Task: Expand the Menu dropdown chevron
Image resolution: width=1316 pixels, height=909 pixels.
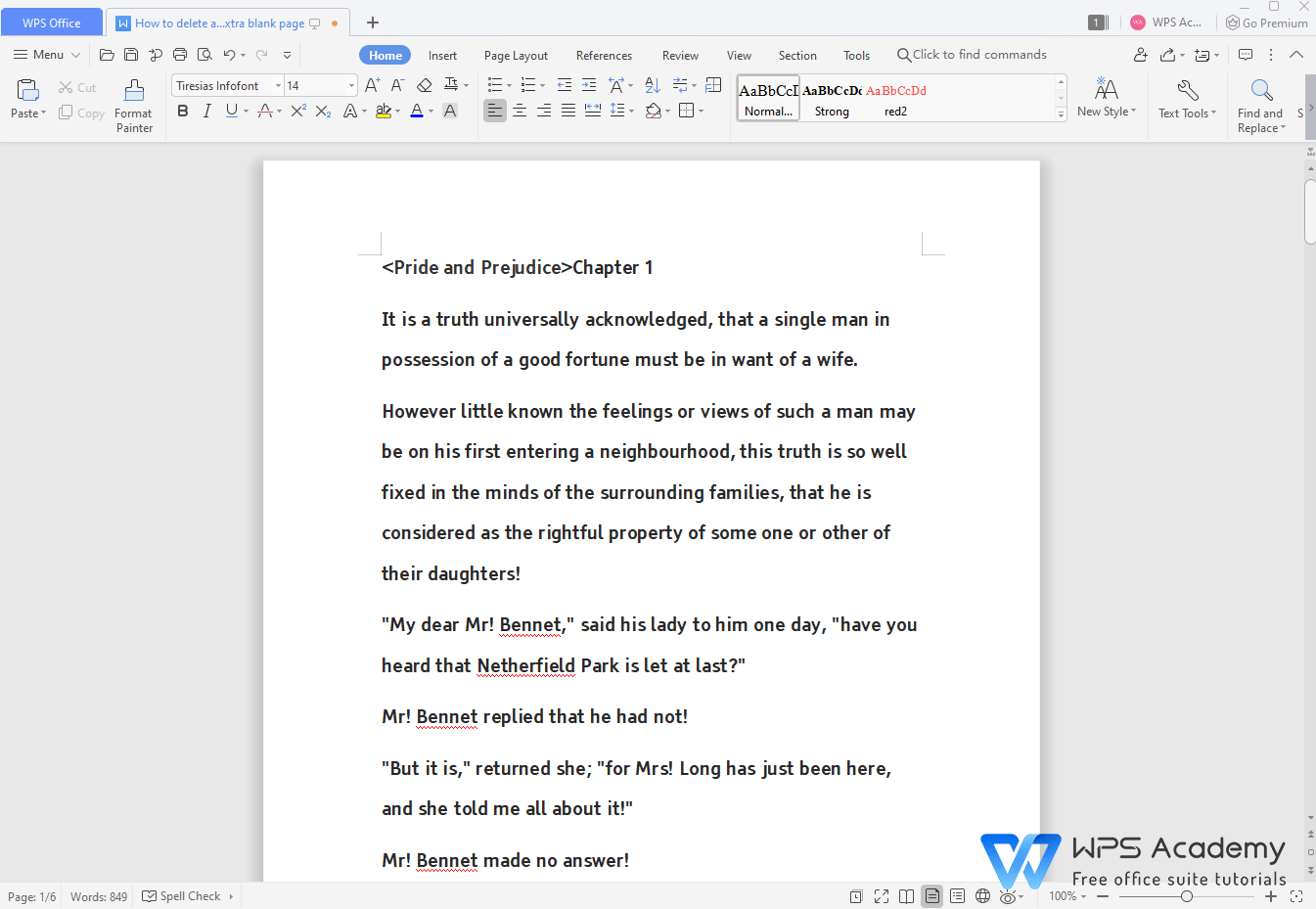Action: (x=75, y=55)
